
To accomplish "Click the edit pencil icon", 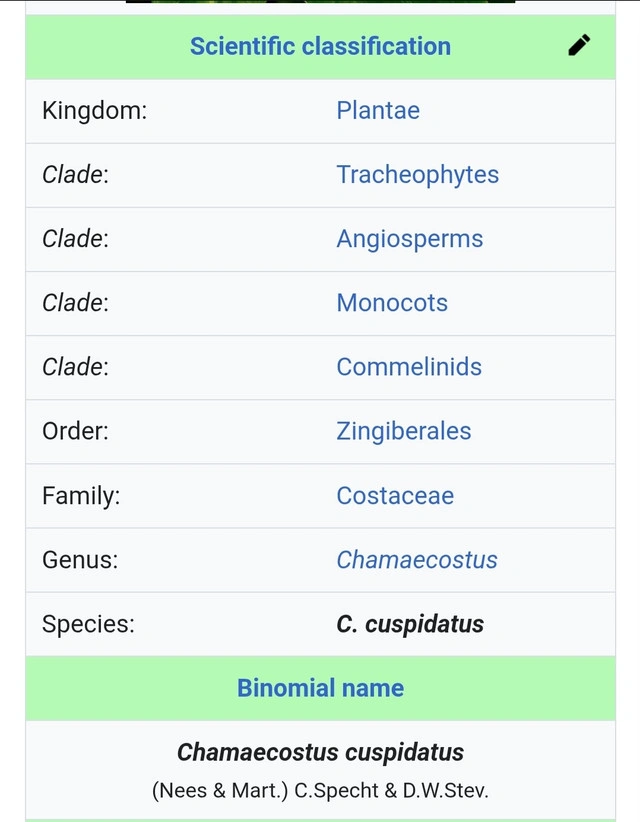I will pyautogui.click(x=579, y=45).
